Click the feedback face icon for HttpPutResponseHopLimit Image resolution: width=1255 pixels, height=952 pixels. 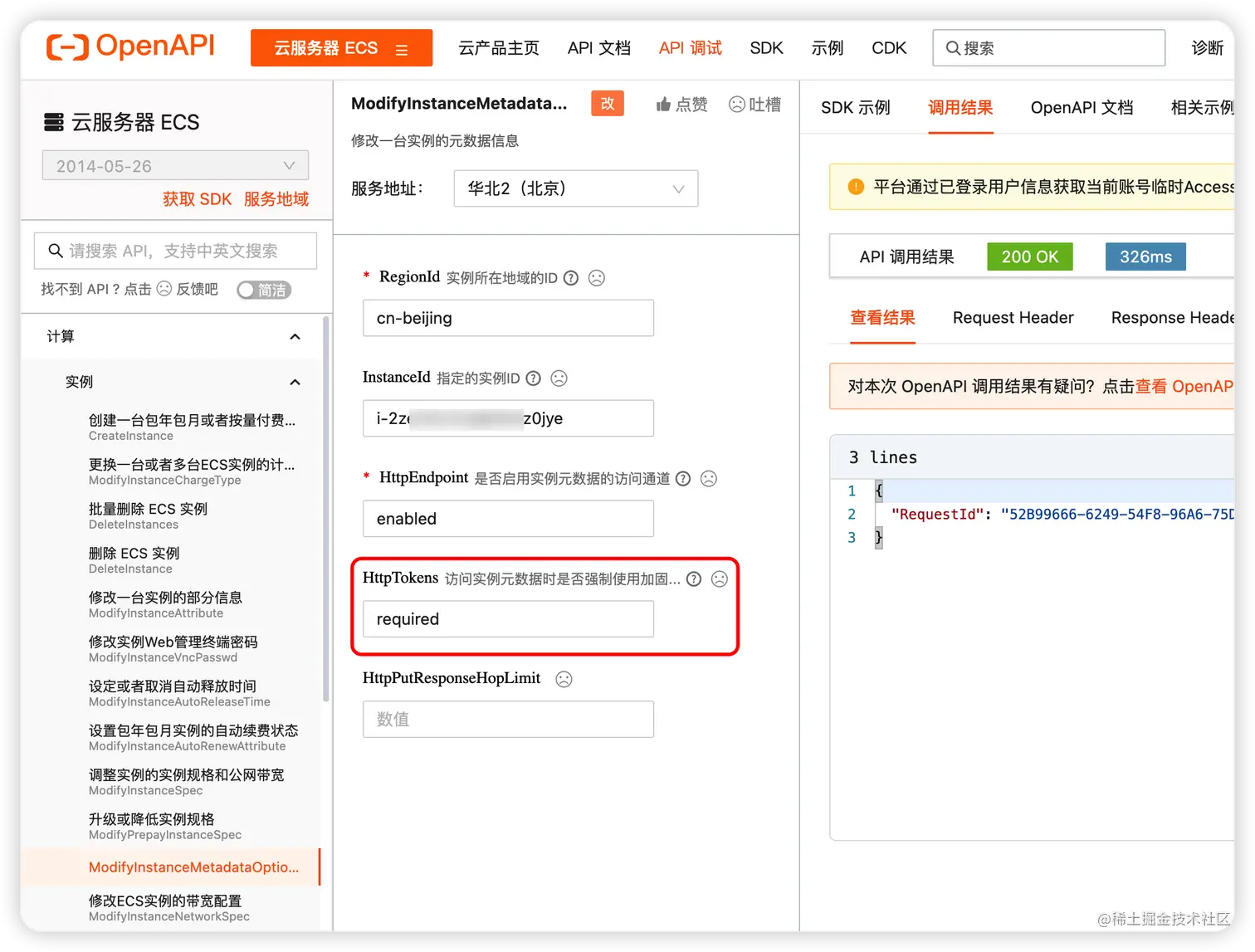[x=564, y=679]
